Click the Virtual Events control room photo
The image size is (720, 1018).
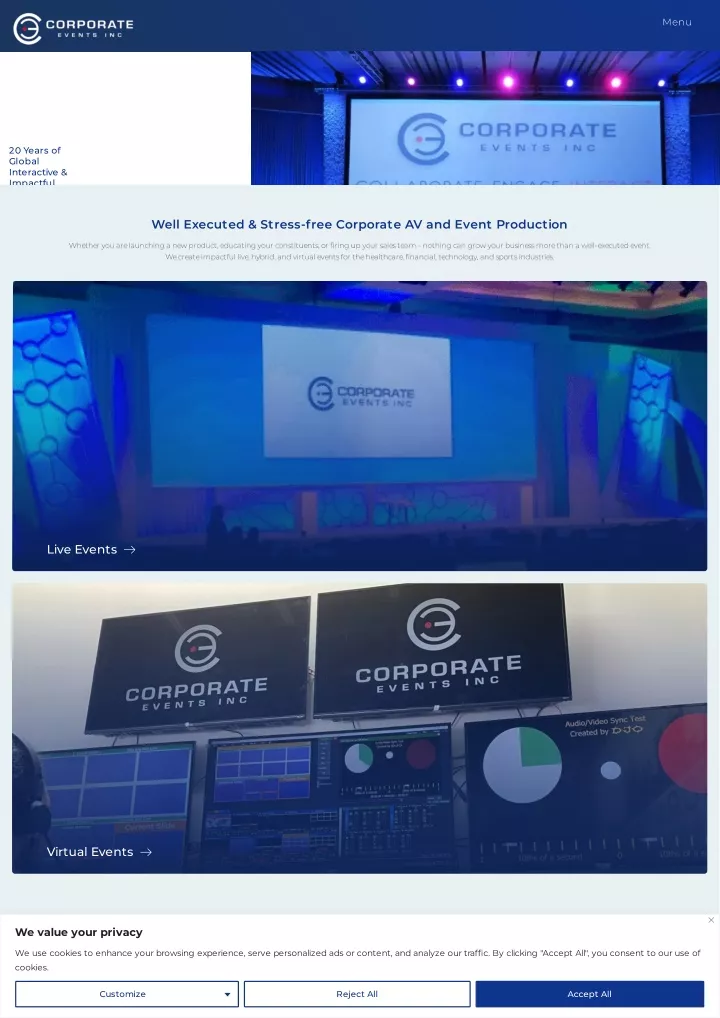click(360, 728)
